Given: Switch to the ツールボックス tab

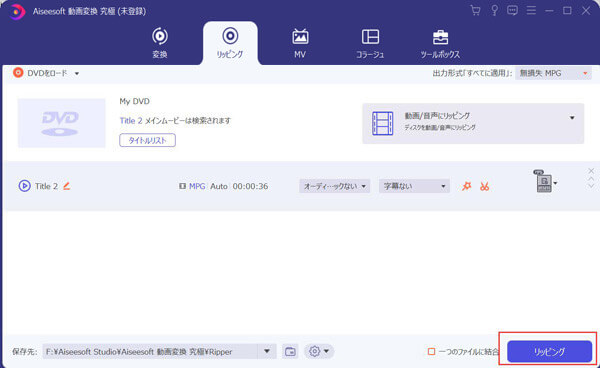Looking at the screenshot, I should click(440, 43).
